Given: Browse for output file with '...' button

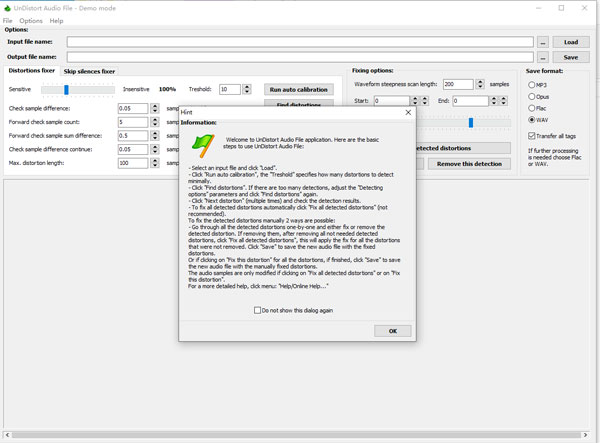Looking at the screenshot, I should click(543, 58).
